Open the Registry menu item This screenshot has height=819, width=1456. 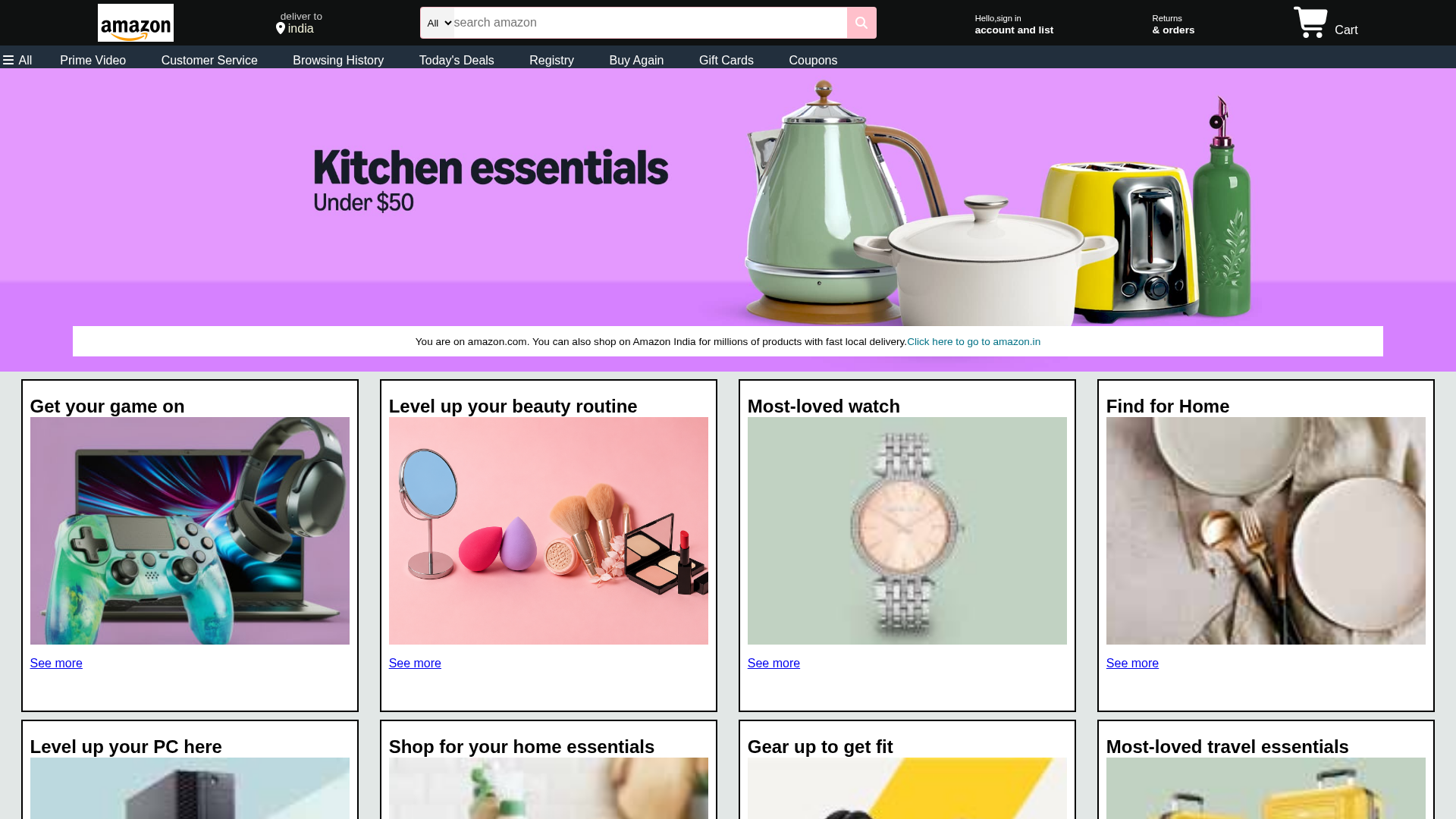(x=551, y=60)
